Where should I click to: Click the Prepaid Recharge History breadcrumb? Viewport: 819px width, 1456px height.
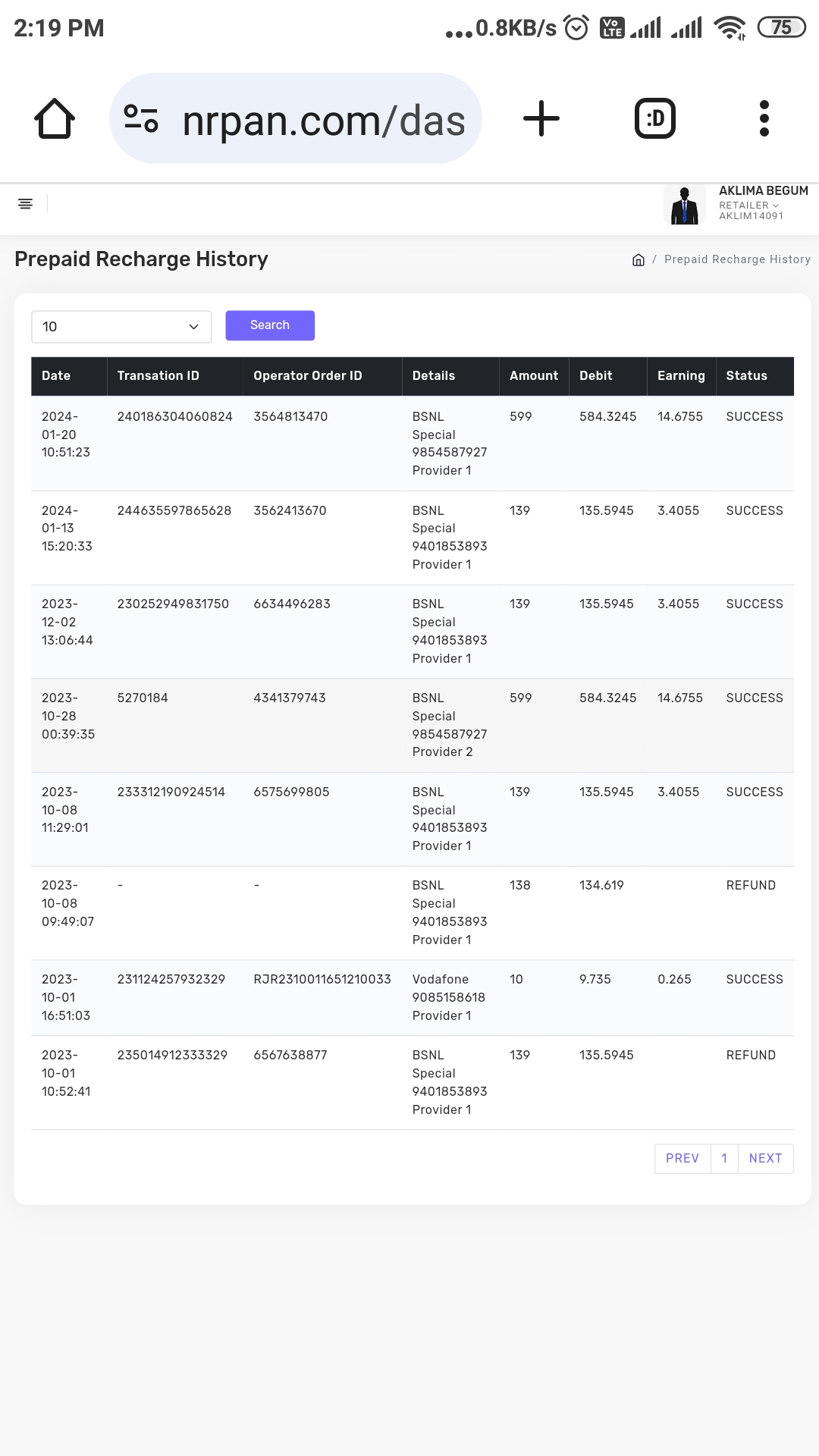[x=737, y=259]
